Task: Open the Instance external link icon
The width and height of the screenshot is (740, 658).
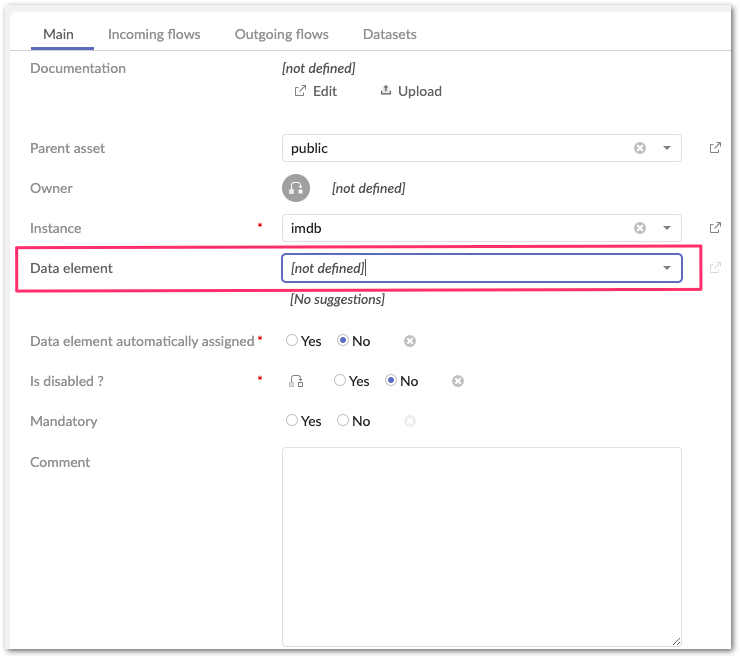Action: click(715, 228)
